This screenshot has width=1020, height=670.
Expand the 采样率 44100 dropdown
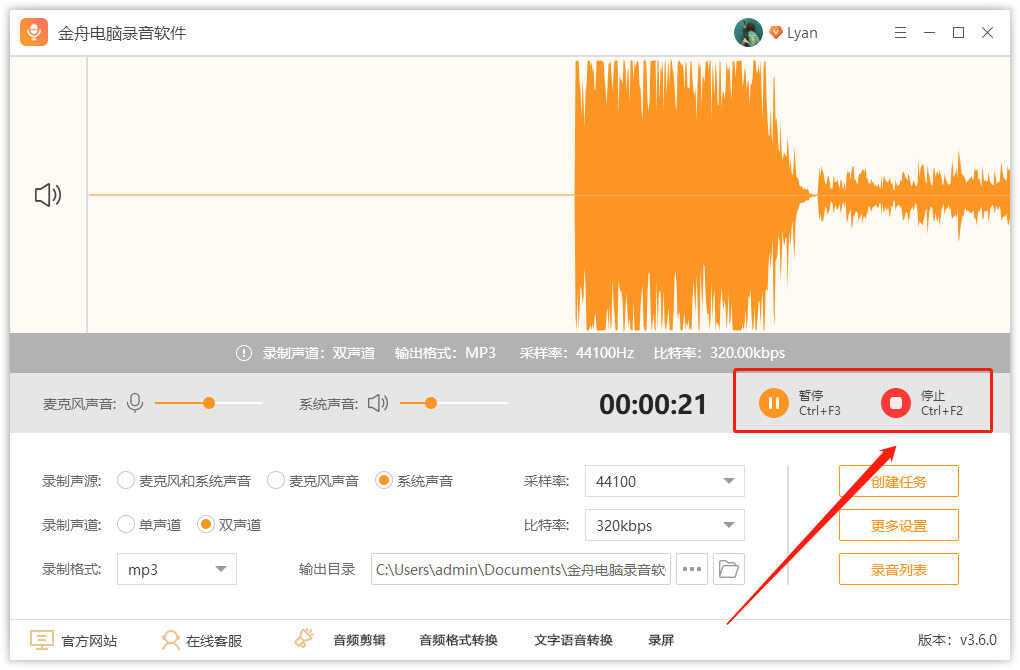tap(664, 481)
